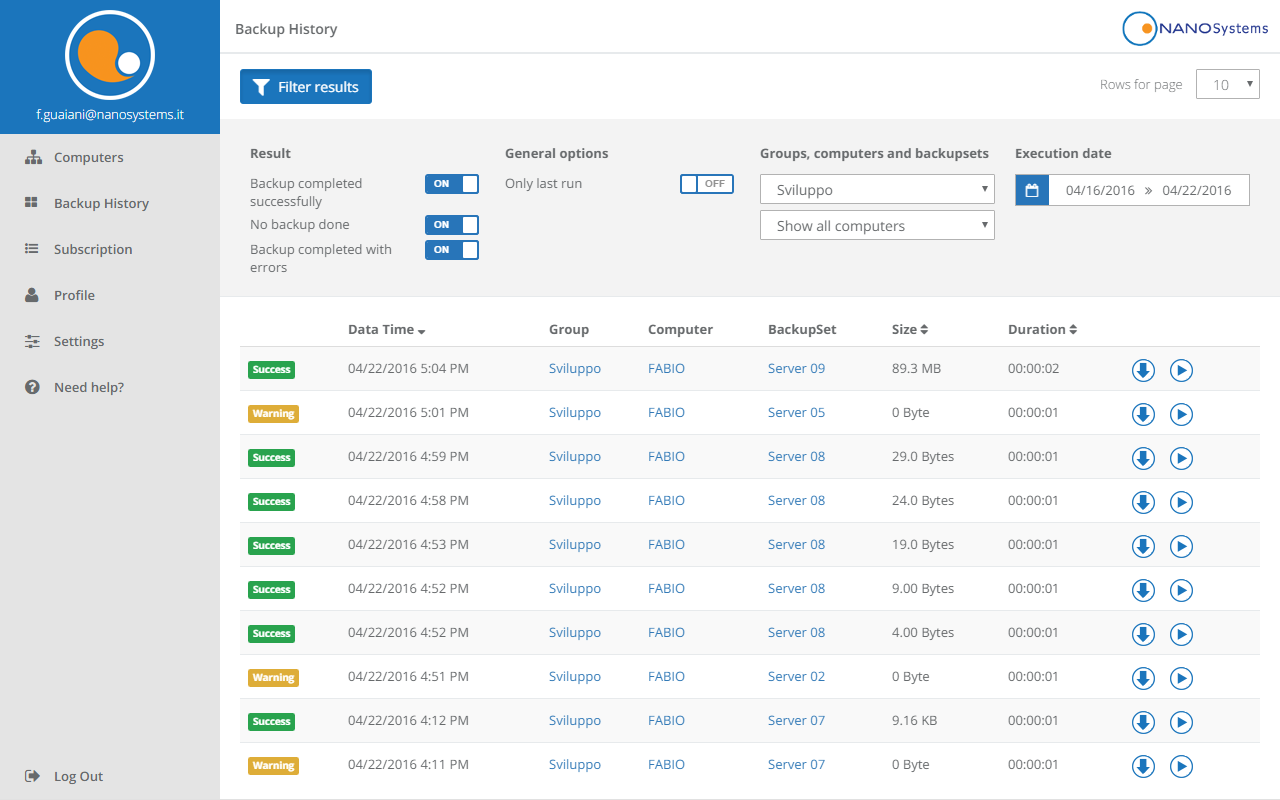Click the Log Out arrow icon

32,776
